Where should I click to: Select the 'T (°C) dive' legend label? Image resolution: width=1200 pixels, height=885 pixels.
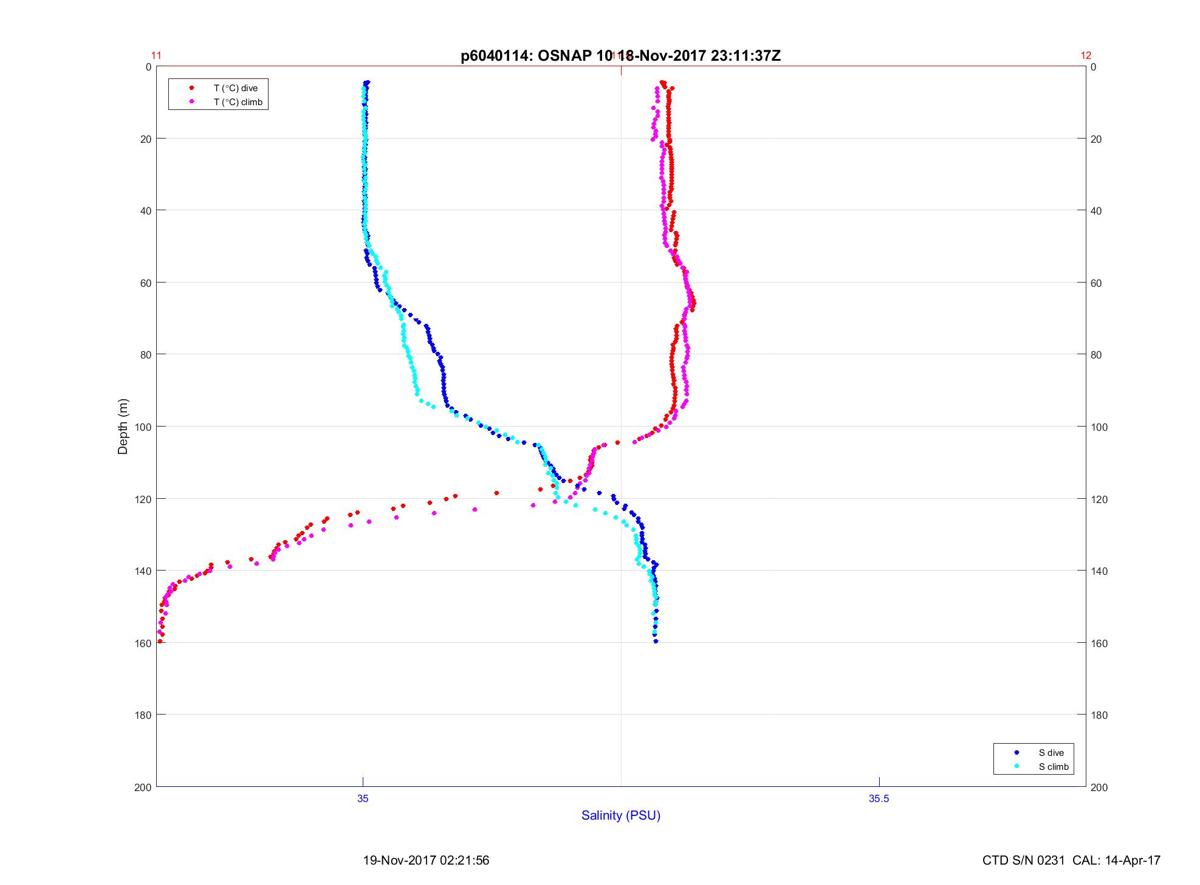coord(236,88)
